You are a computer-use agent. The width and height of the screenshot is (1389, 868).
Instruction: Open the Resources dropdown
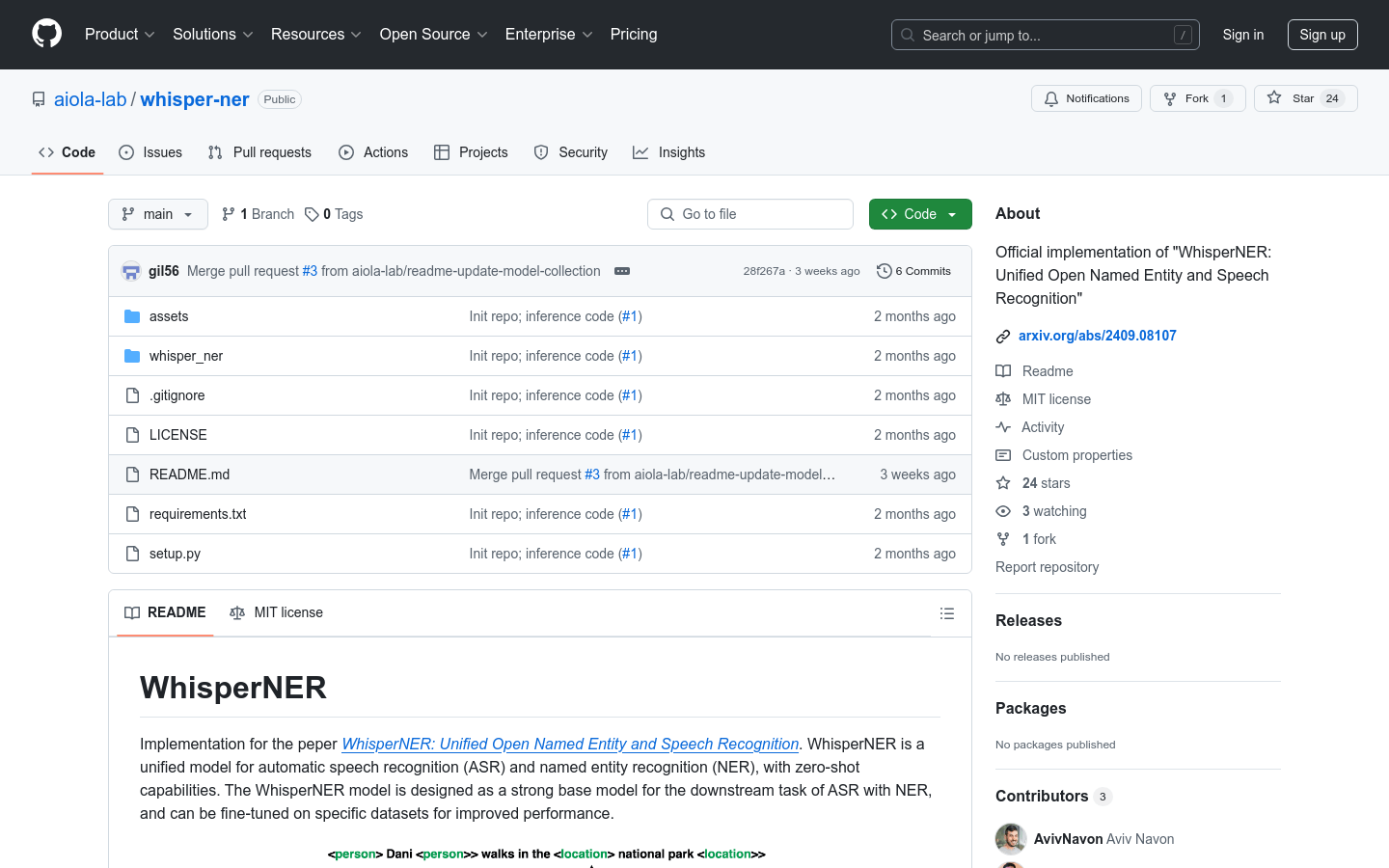[x=316, y=35]
